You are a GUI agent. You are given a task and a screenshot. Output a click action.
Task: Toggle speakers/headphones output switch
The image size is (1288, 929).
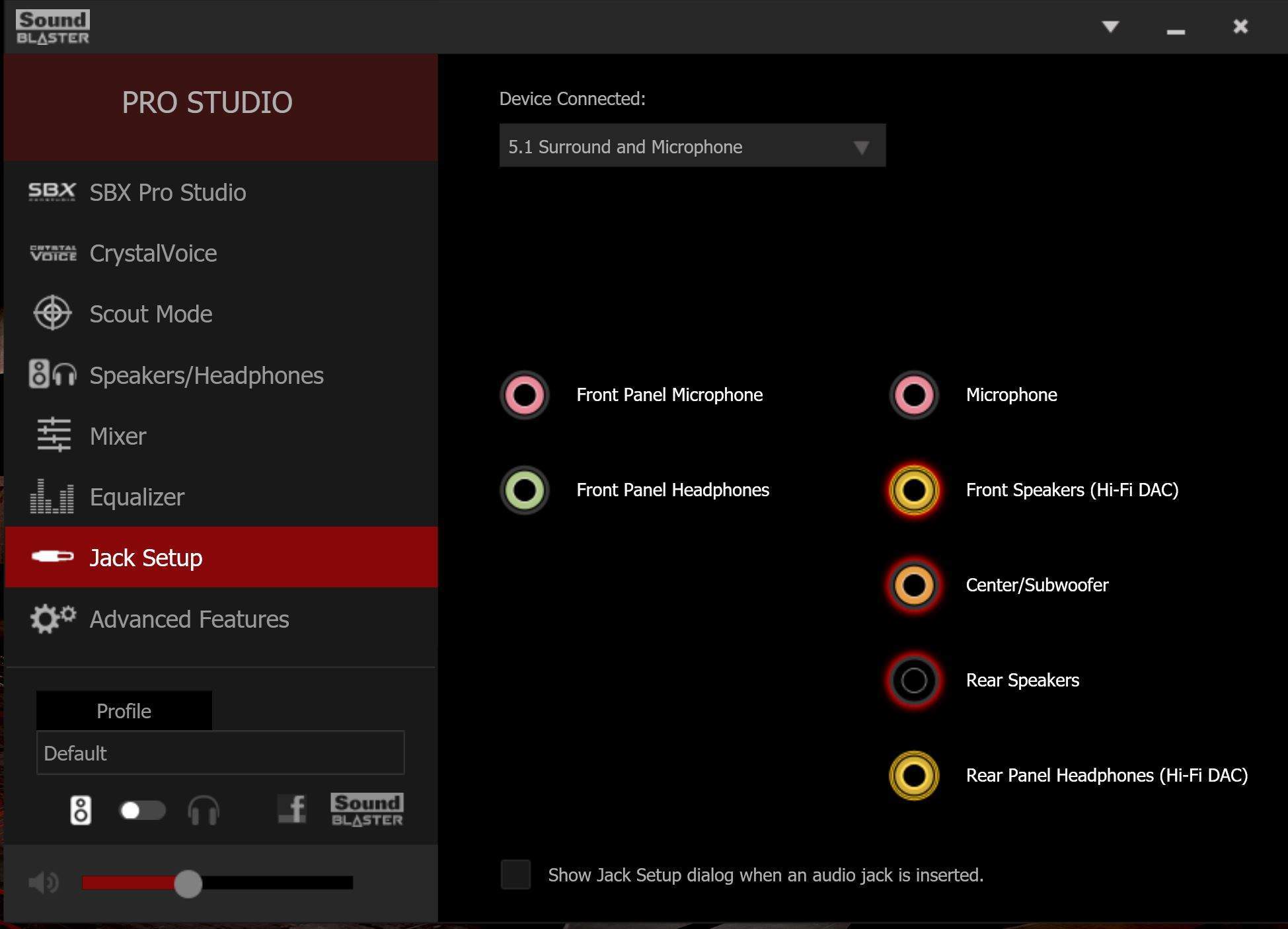(142, 810)
